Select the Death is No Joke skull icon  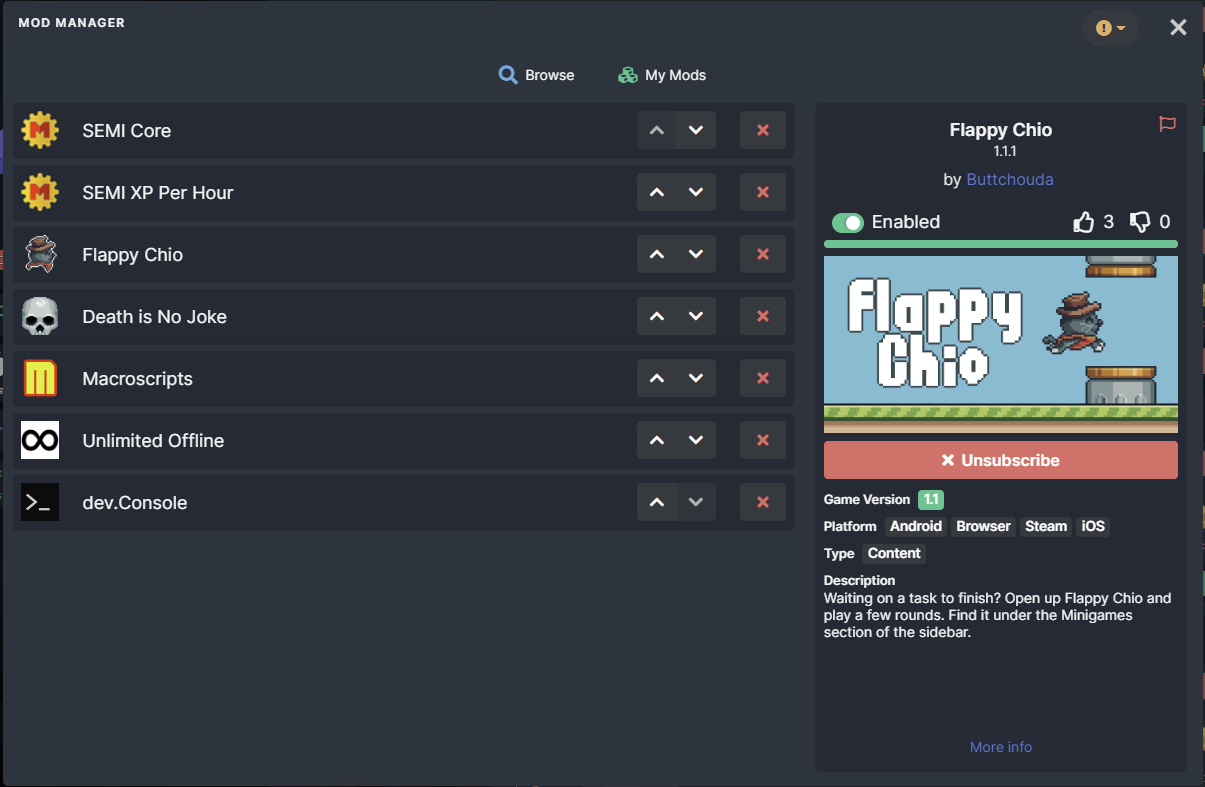[x=40, y=317]
